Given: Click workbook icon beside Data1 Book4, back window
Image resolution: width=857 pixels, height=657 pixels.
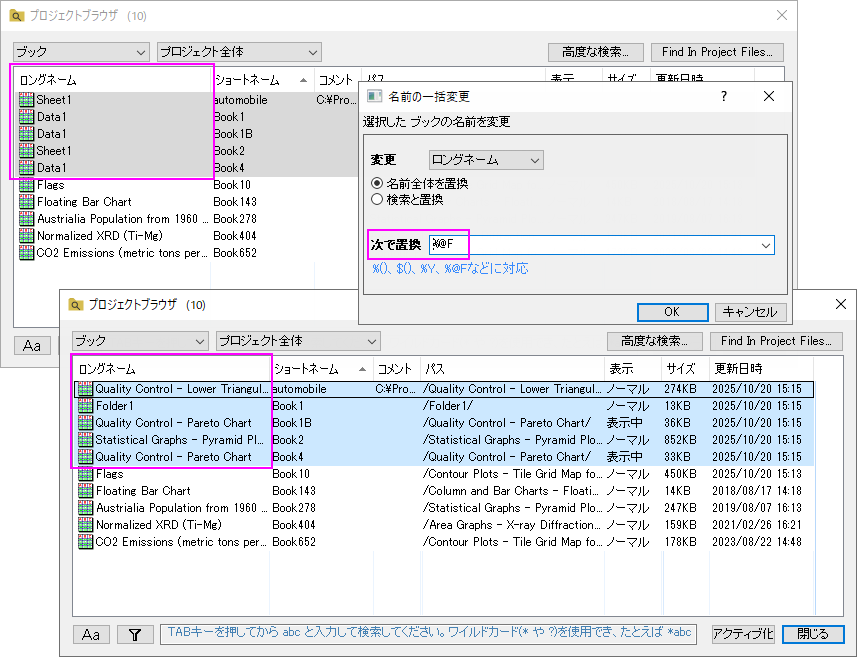Looking at the screenshot, I should [26, 167].
